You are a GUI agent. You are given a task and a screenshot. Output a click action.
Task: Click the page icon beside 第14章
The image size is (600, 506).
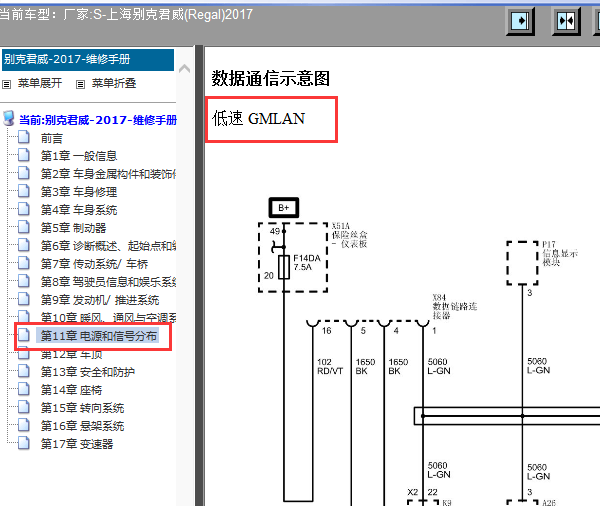click(x=24, y=389)
